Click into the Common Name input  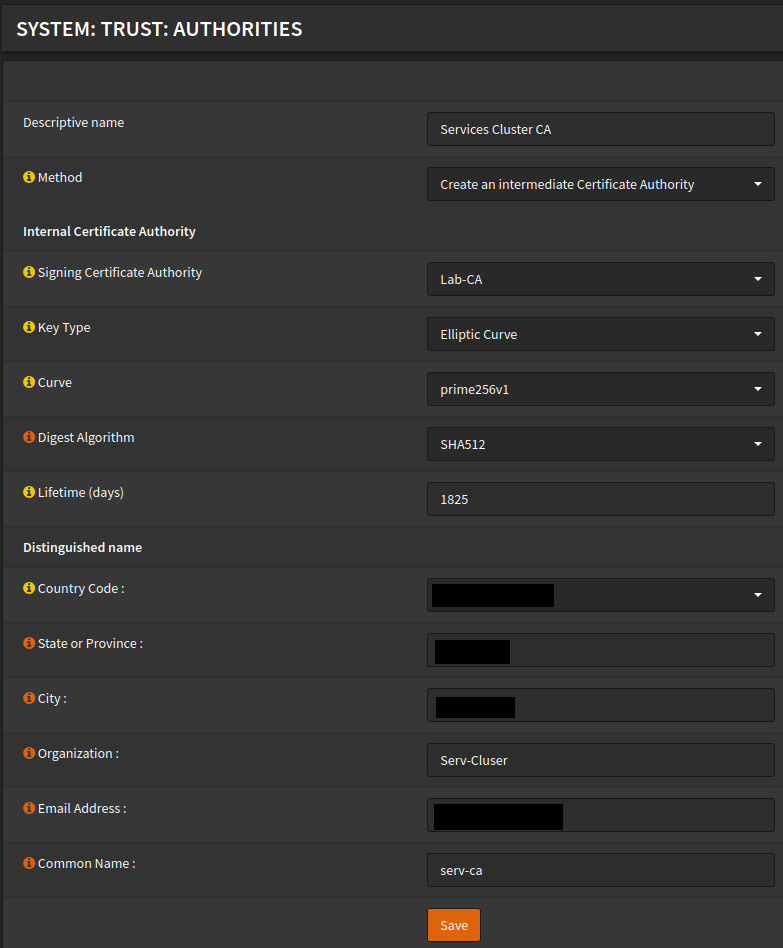pos(600,870)
